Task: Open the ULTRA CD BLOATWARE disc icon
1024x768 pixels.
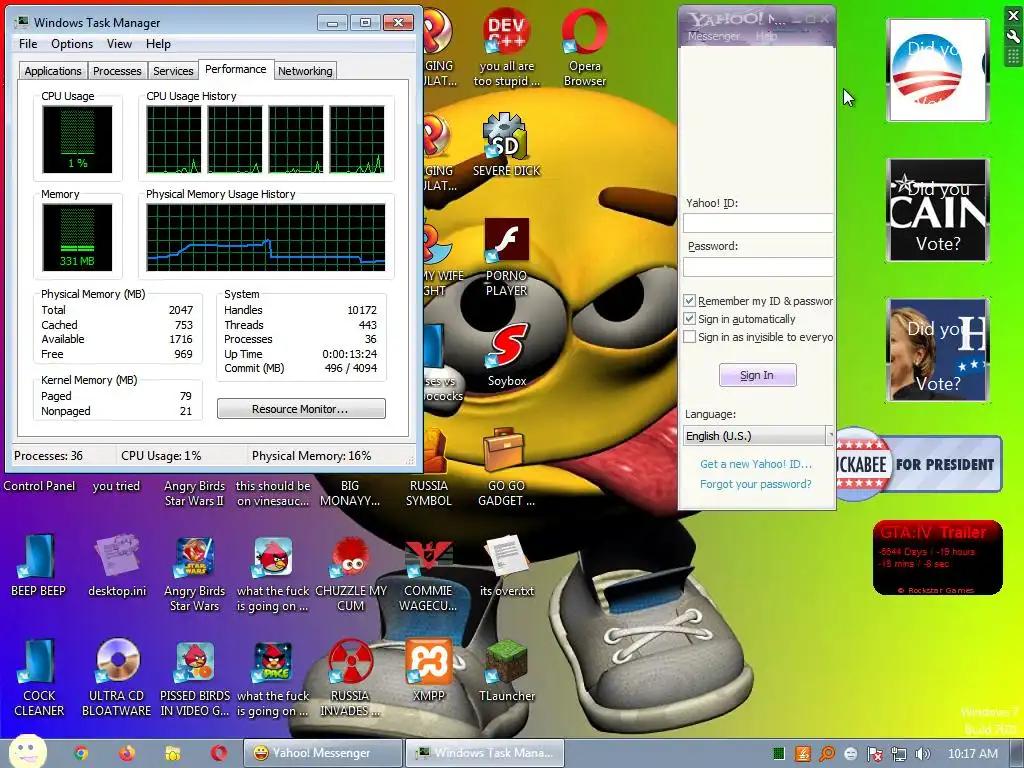Action: pos(118,660)
